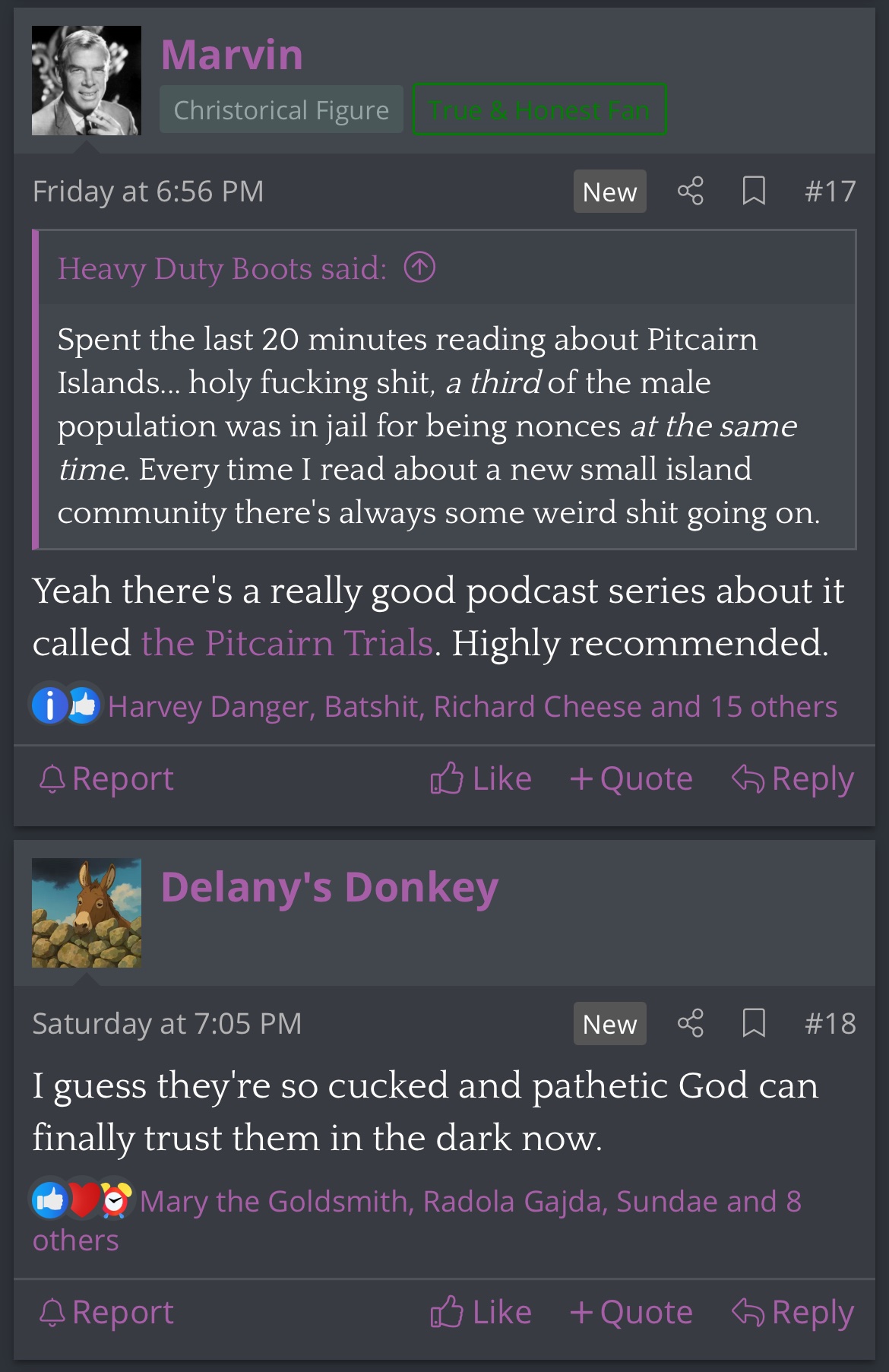Viewport: 889px width, 1372px height.
Task: Bookmark Marvin's post #17
Action: [x=753, y=191]
